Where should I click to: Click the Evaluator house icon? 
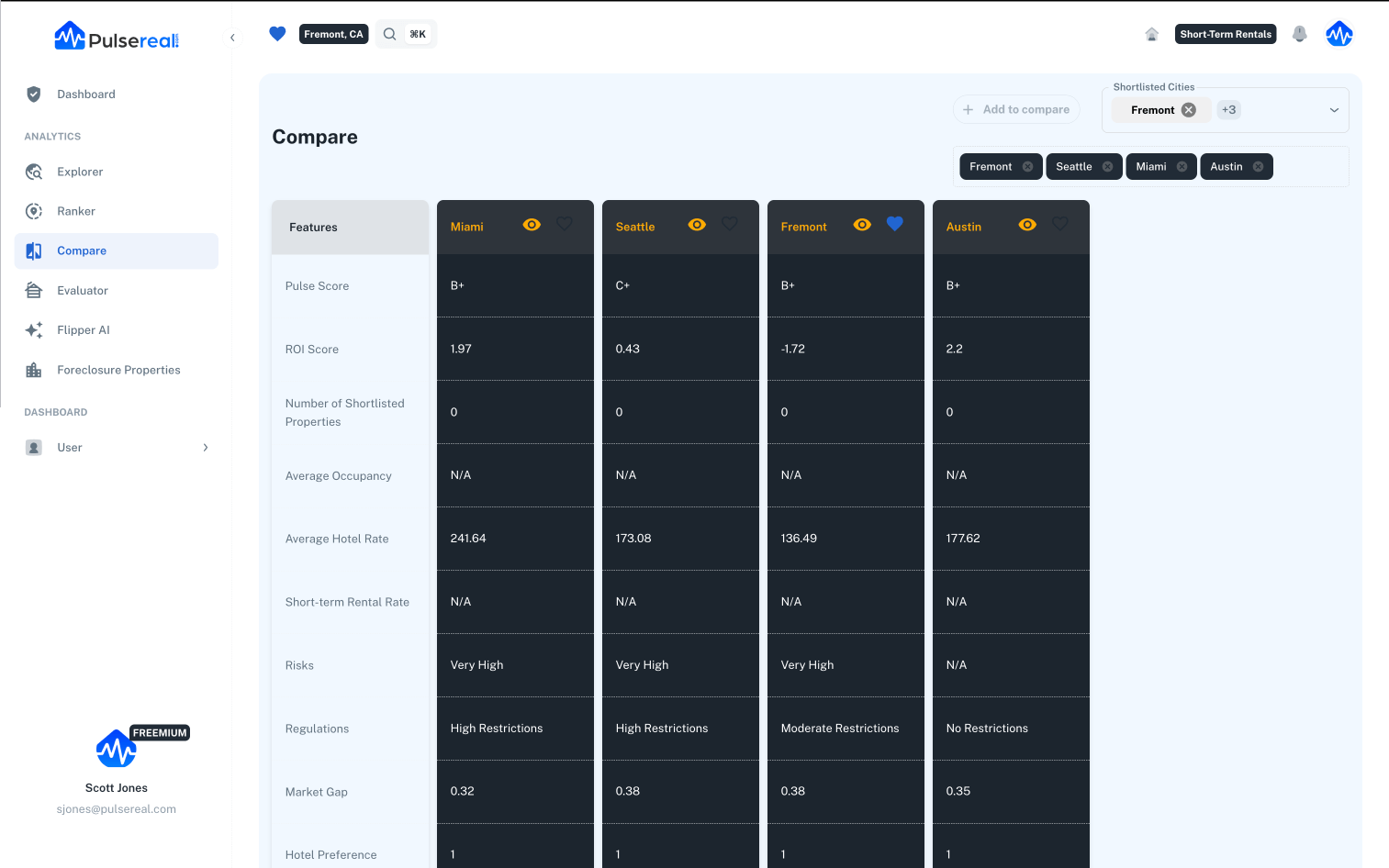[x=34, y=290]
